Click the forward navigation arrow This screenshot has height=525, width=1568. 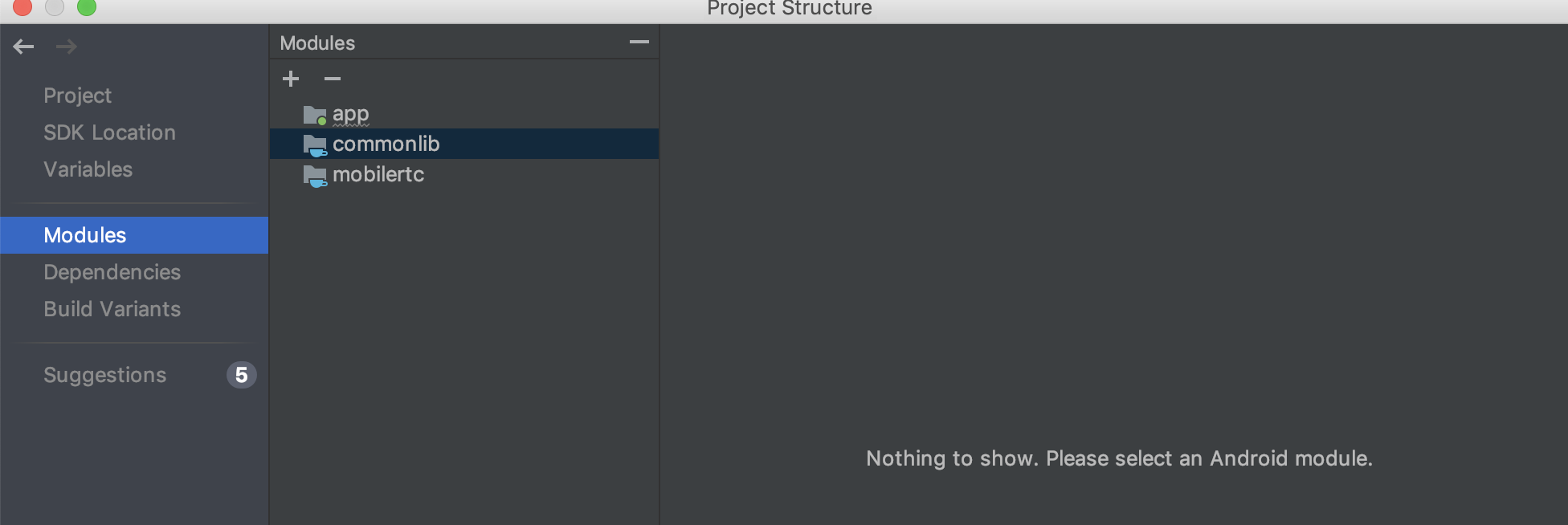tap(67, 47)
